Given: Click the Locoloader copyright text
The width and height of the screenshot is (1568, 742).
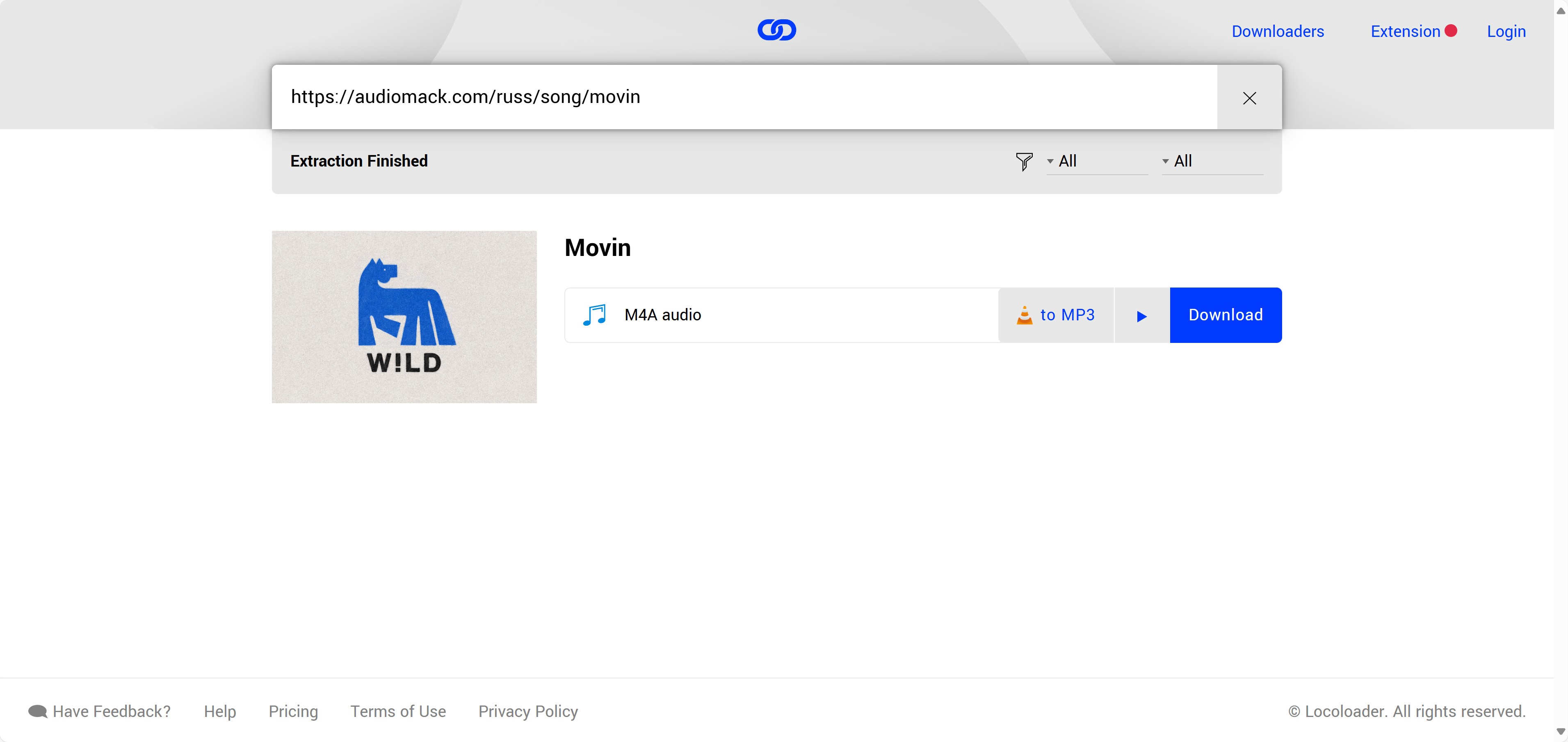Looking at the screenshot, I should pyautogui.click(x=1407, y=711).
